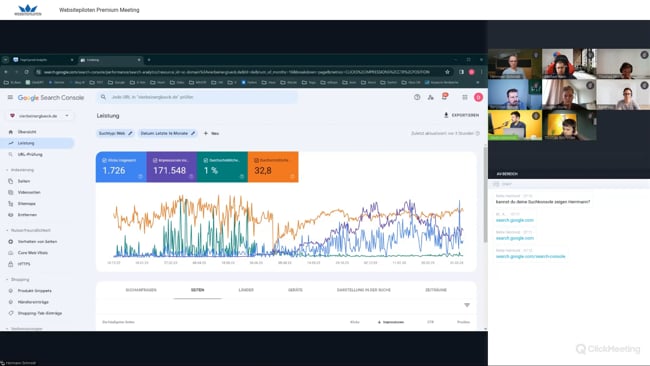Click the Google Search Console logo
650x366 pixels.
(51, 97)
